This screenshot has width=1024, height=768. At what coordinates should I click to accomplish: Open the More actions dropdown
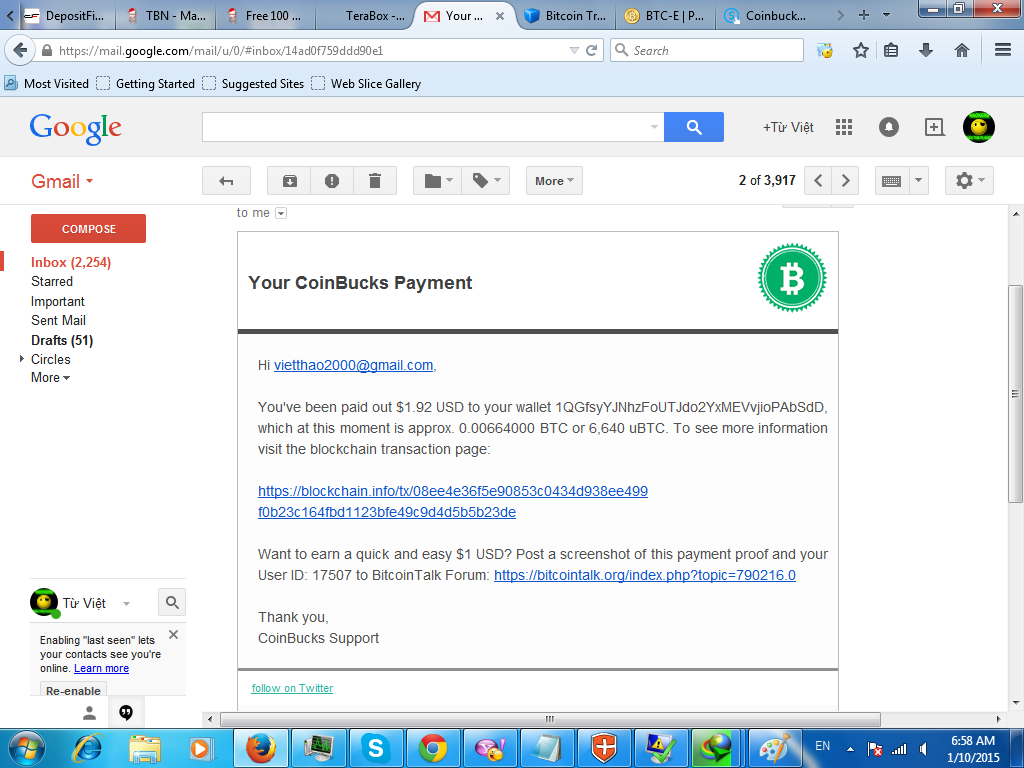[x=554, y=181]
